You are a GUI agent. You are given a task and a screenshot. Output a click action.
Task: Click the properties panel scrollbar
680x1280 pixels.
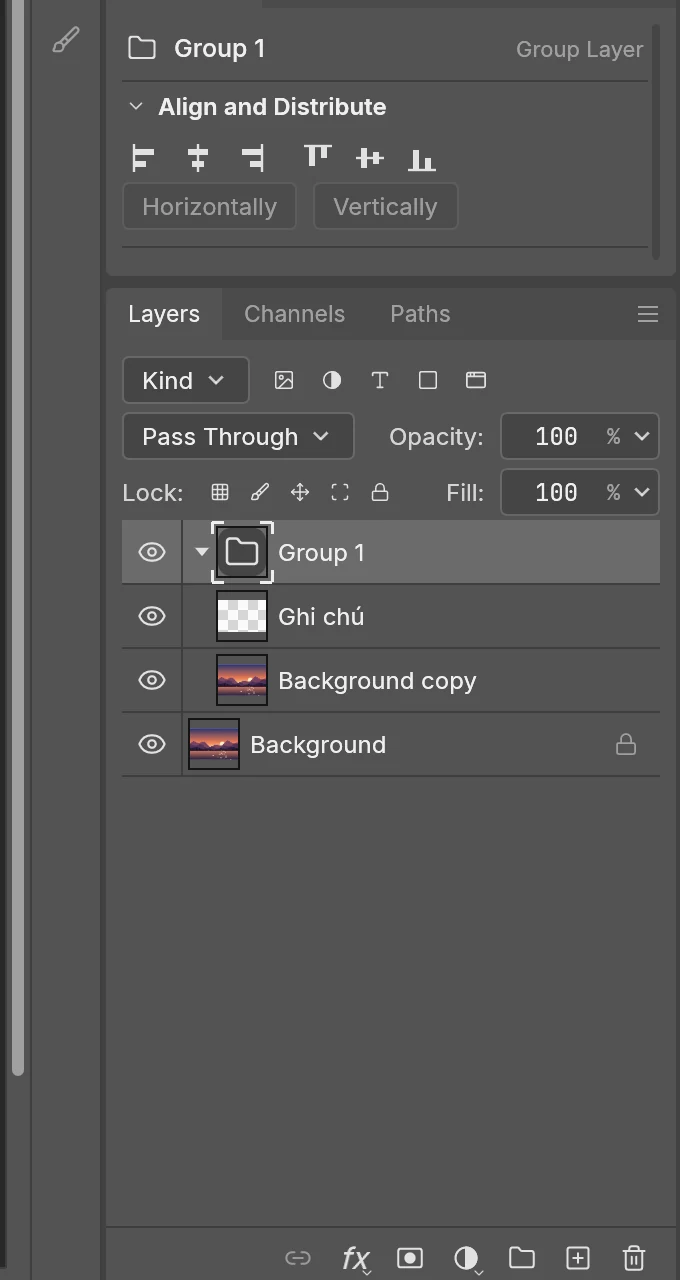656,140
